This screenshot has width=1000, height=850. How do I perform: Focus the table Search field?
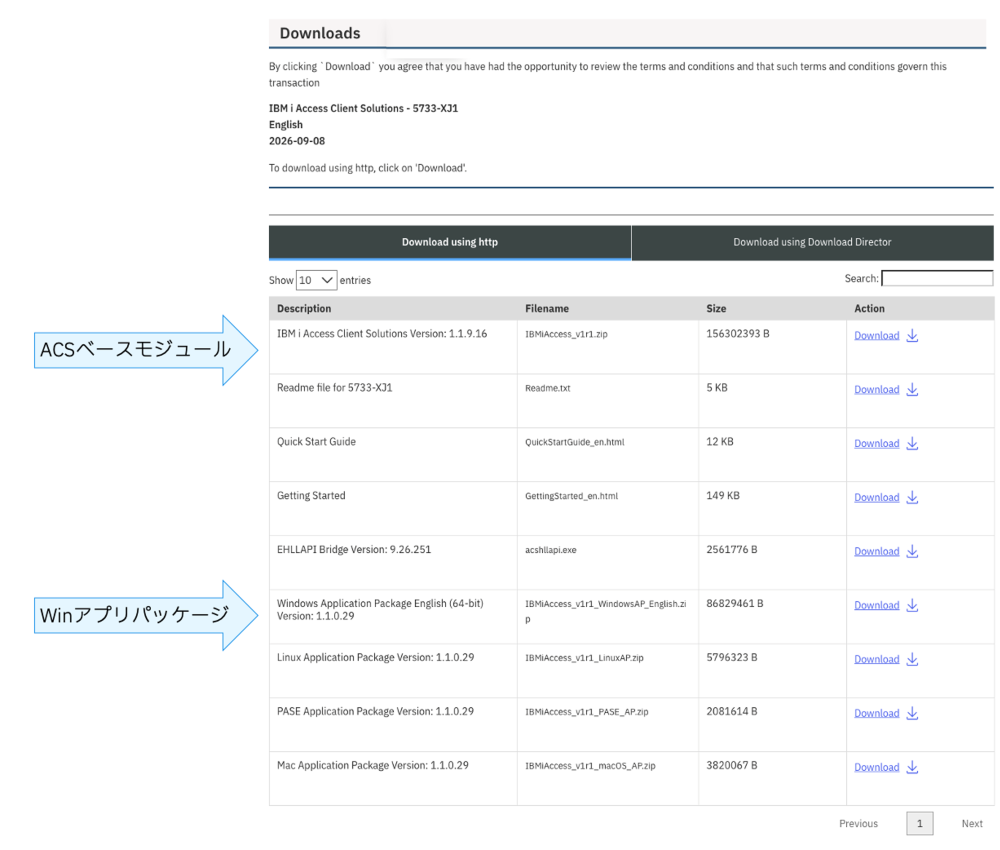tap(937, 278)
